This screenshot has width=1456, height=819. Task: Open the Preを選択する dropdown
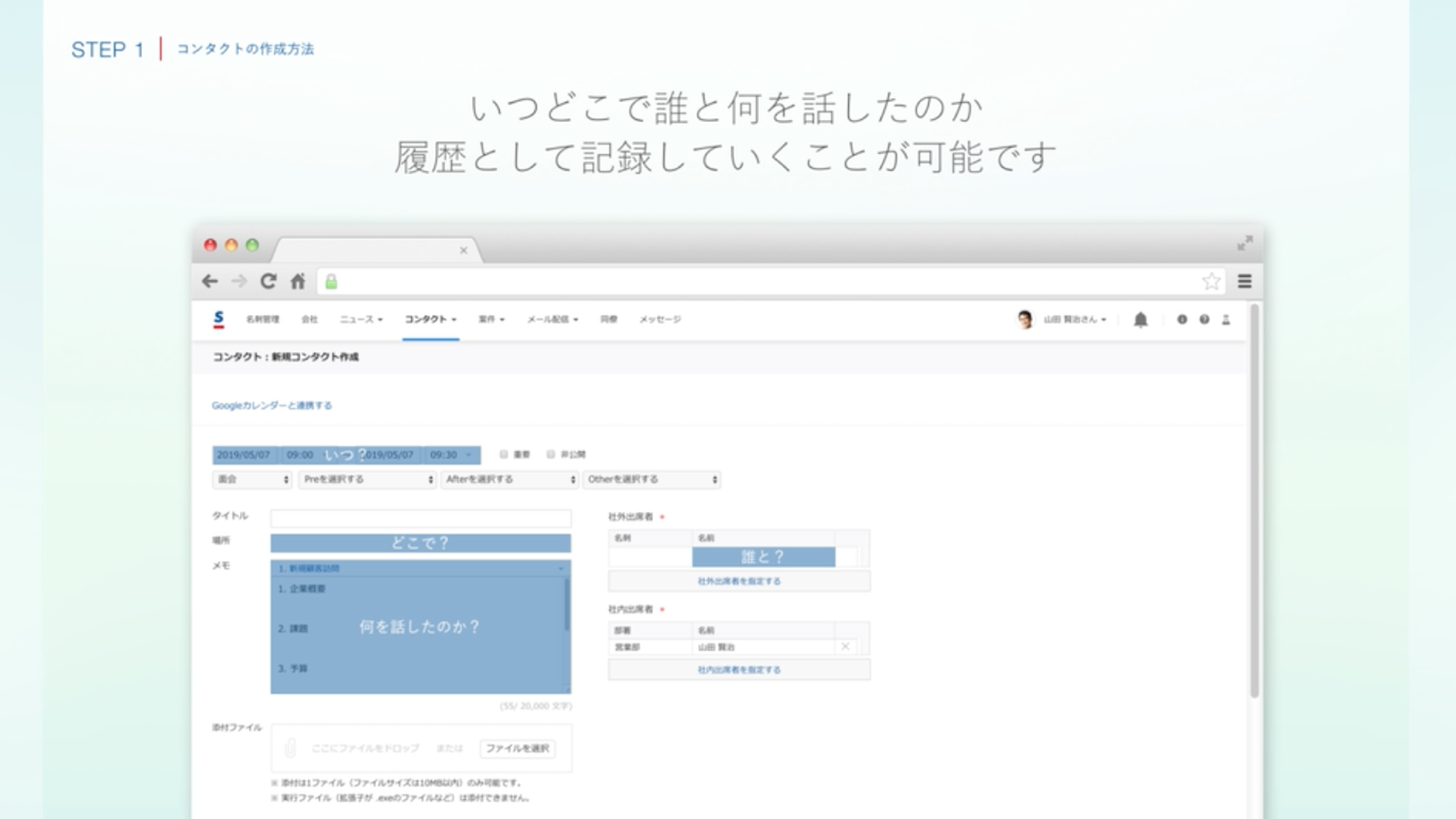(367, 479)
